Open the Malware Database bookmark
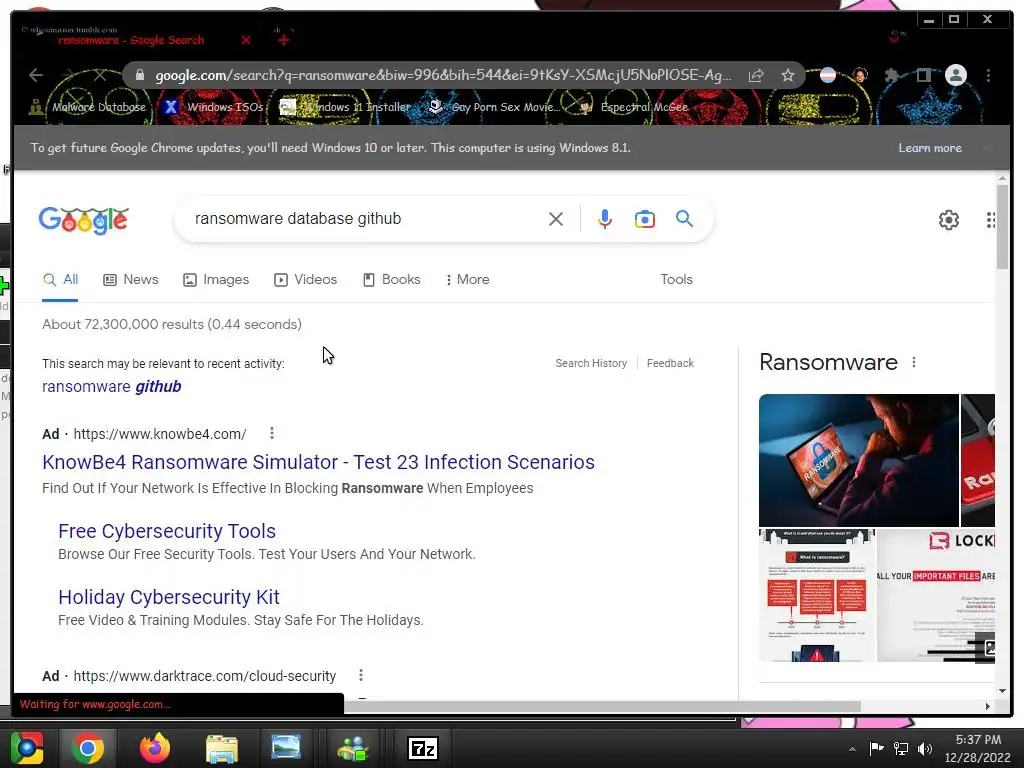 tap(87, 107)
